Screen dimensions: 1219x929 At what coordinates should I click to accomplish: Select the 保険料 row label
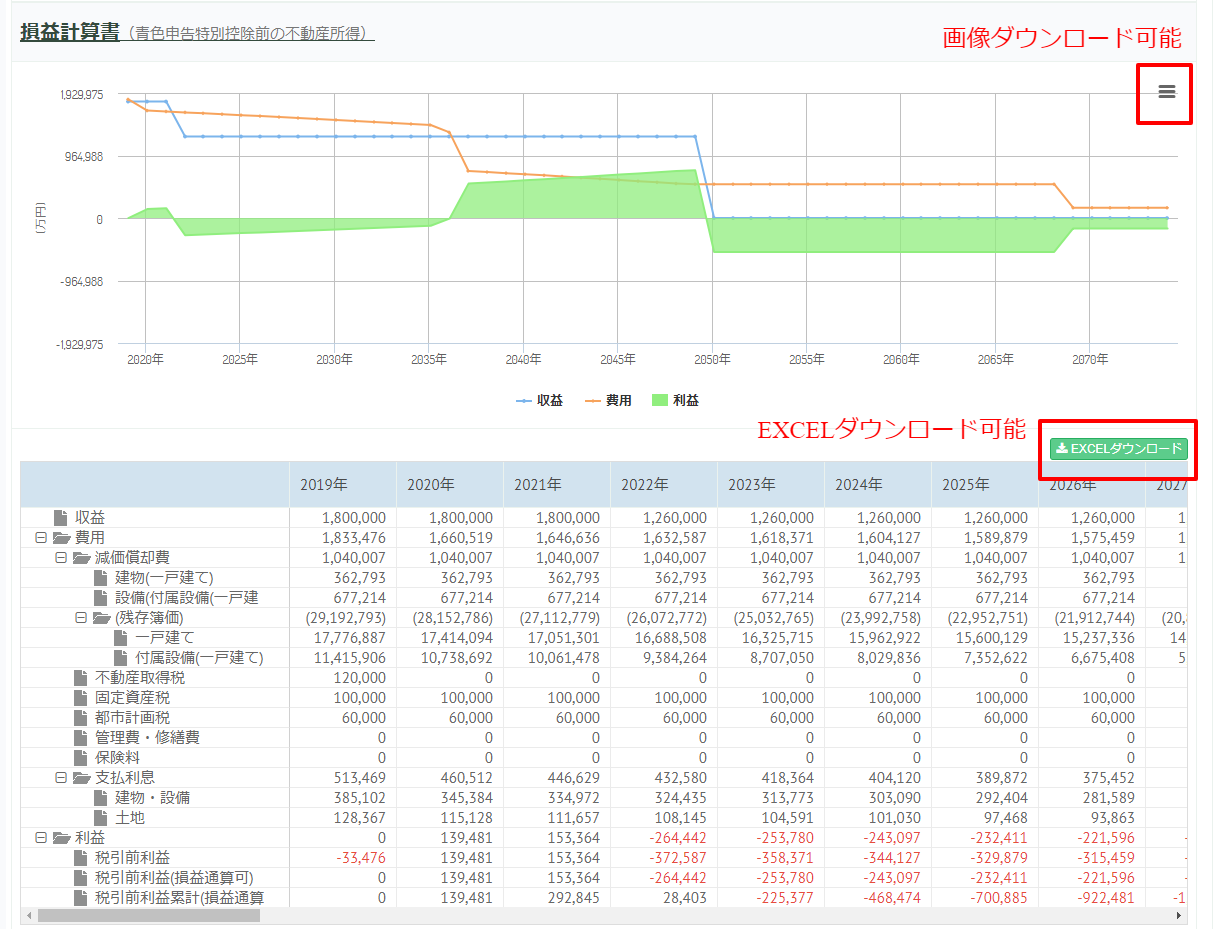[118, 758]
